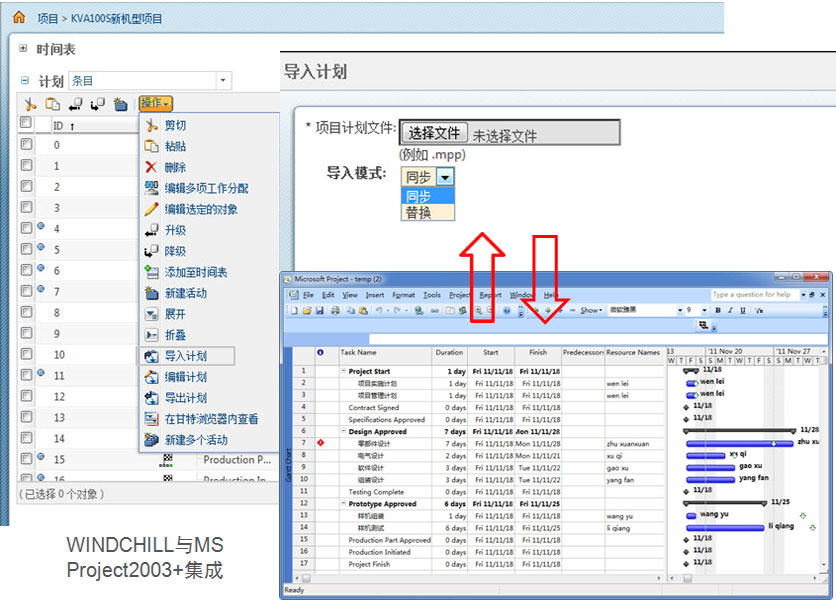Image resolution: width=836 pixels, height=600 pixels.
Task: Choose 粘贴 from the actions menu
Action: pos(175,146)
